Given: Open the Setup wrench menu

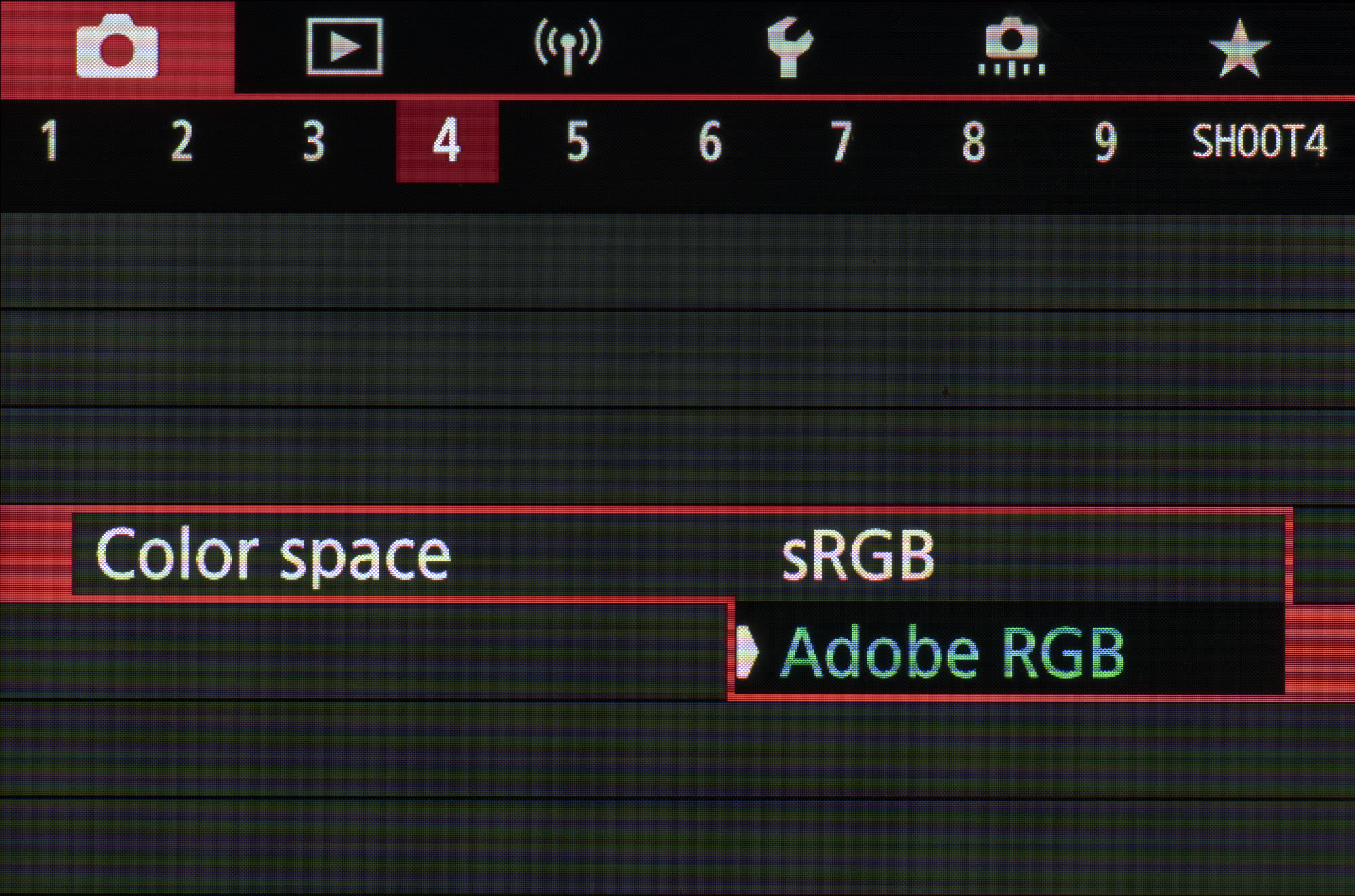Looking at the screenshot, I should coord(789,47).
